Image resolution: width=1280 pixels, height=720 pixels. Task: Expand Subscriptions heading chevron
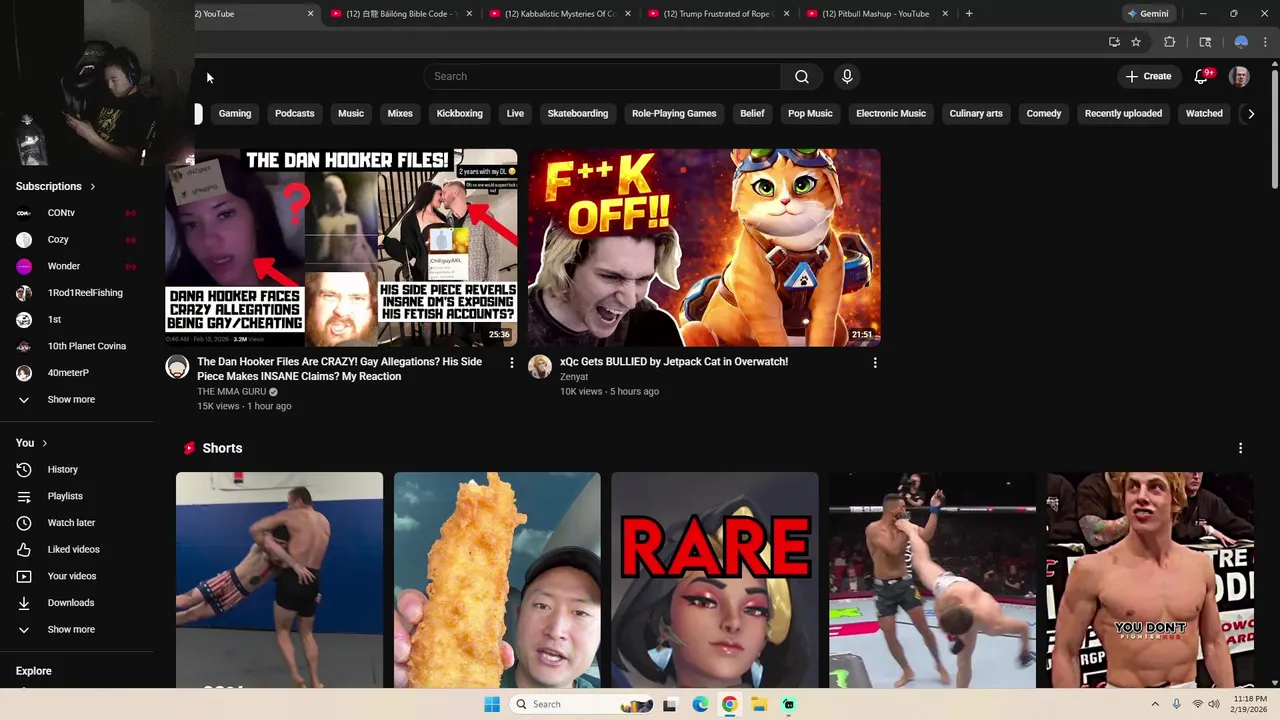[x=92, y=186]
